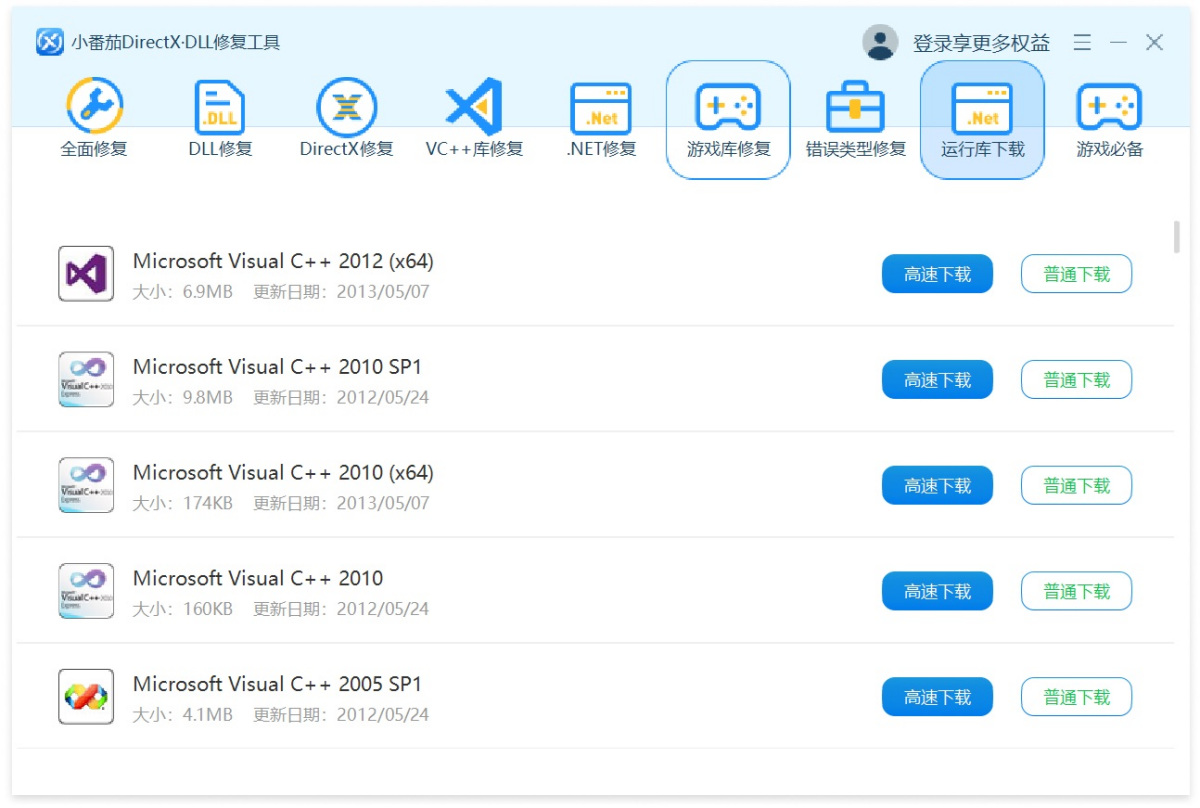Start 高速下载 for Visual C++ 2005 SP1
Screen dimensions: 1200x808
coord(937,697)
